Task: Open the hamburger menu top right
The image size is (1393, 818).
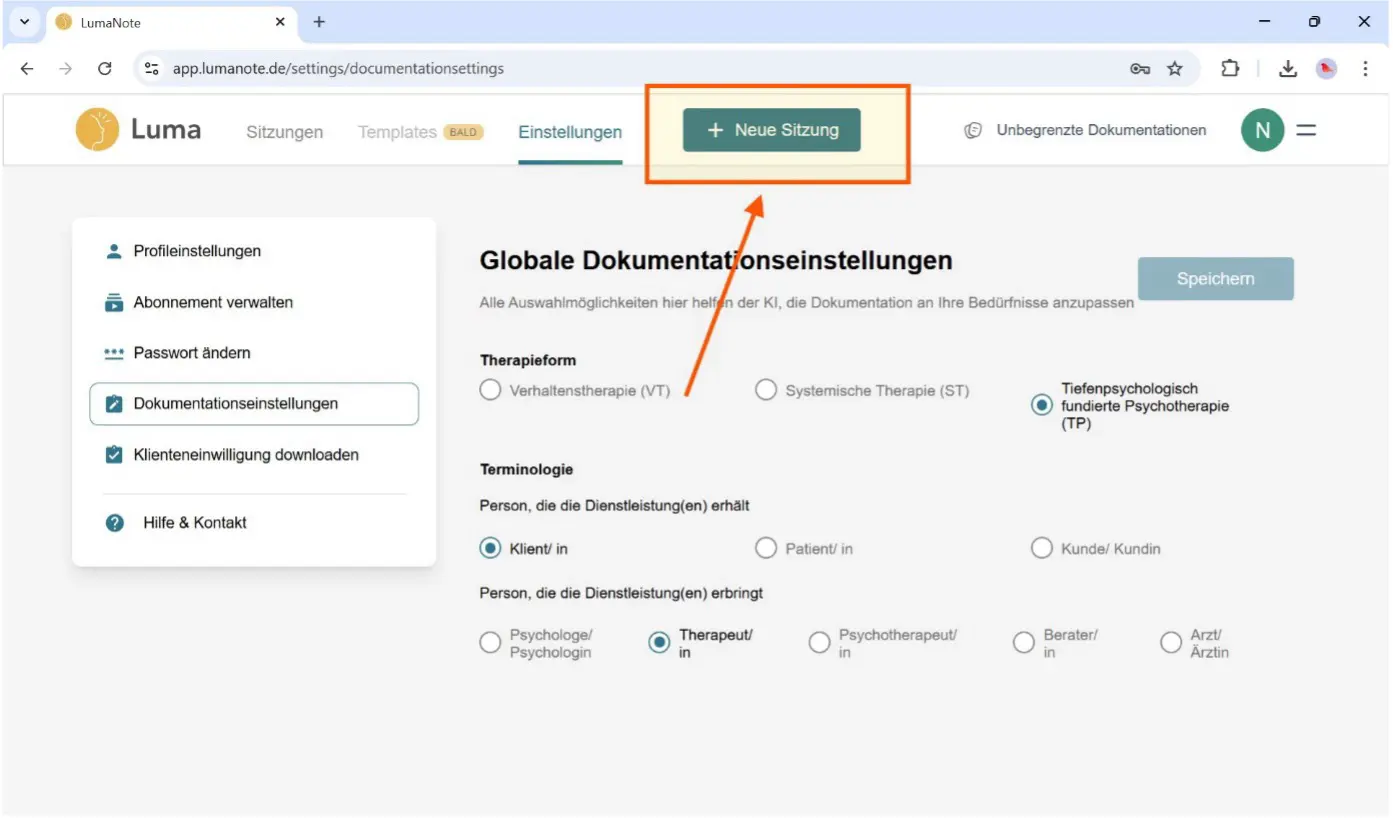Action: click(x=1307, y=129)
